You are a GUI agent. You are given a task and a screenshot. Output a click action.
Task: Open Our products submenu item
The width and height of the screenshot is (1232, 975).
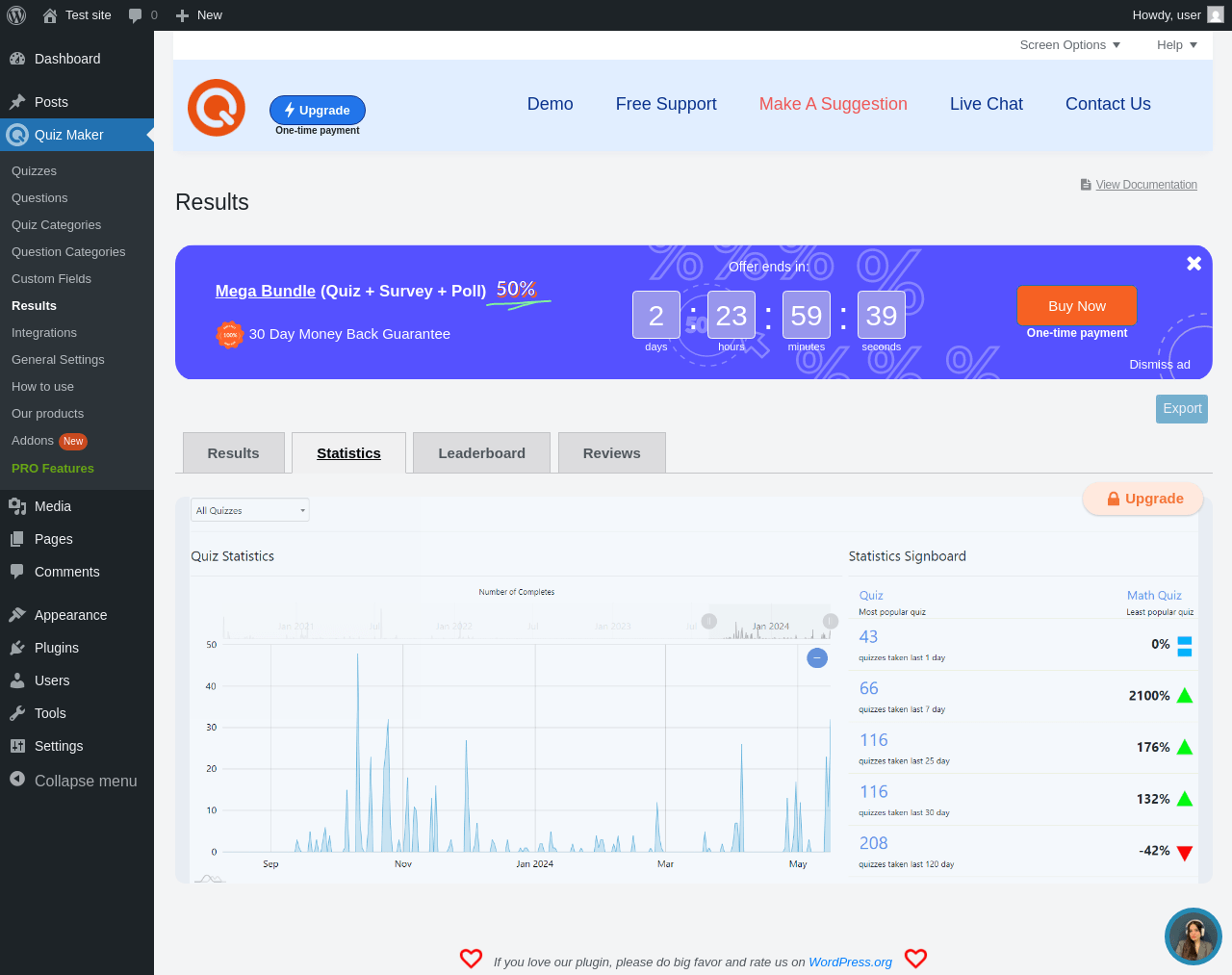pos(77,414)
